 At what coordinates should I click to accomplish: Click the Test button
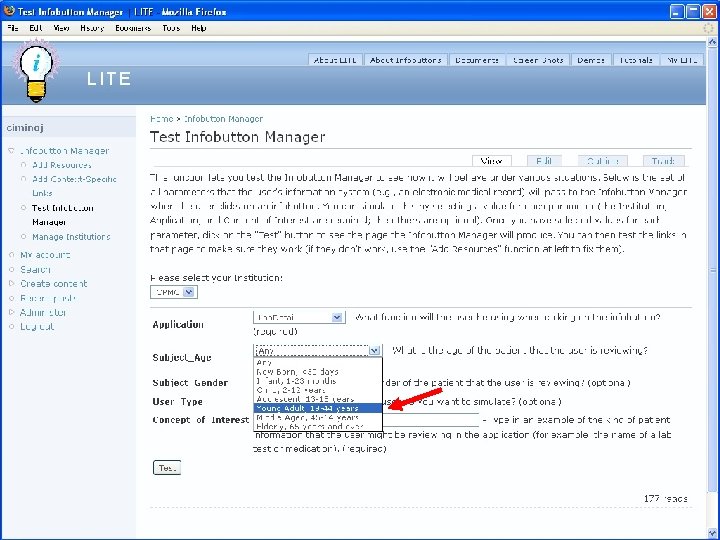[x=167, y=467]
